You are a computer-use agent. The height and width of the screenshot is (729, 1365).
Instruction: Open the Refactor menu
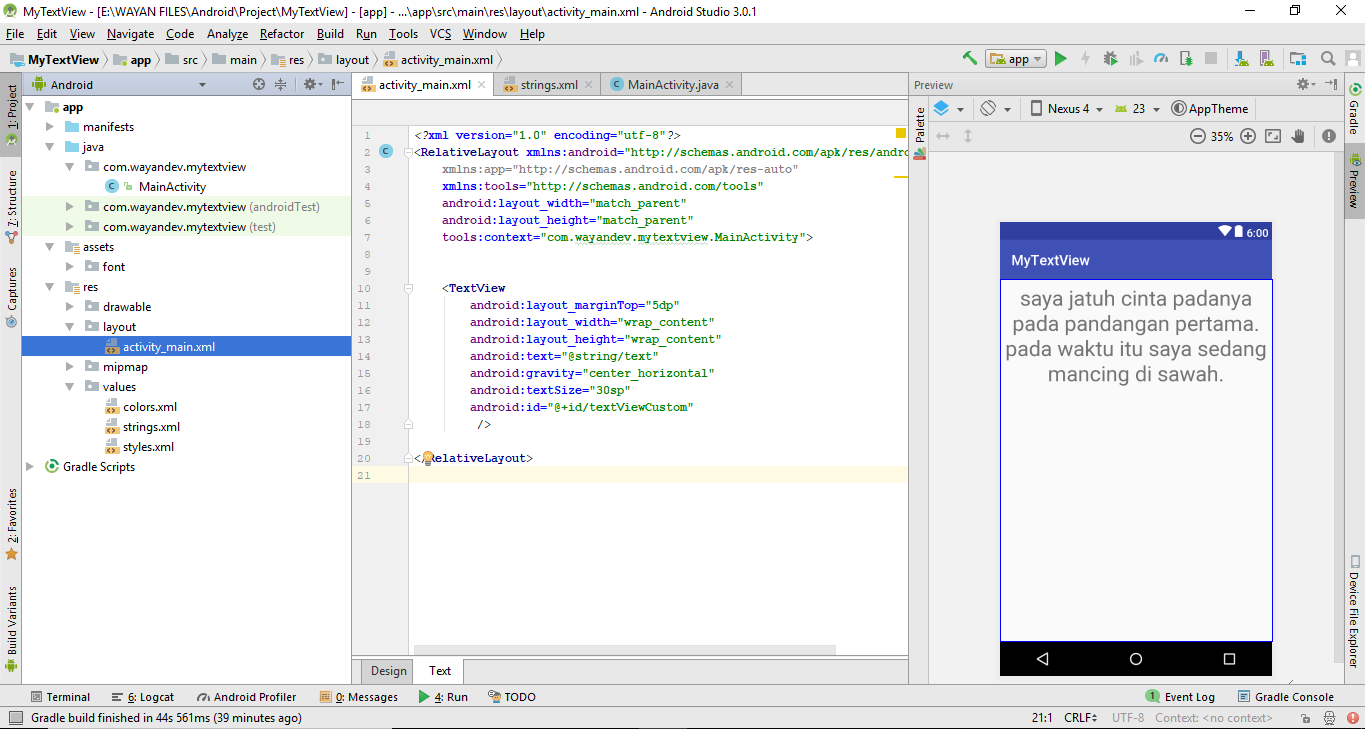281,33
